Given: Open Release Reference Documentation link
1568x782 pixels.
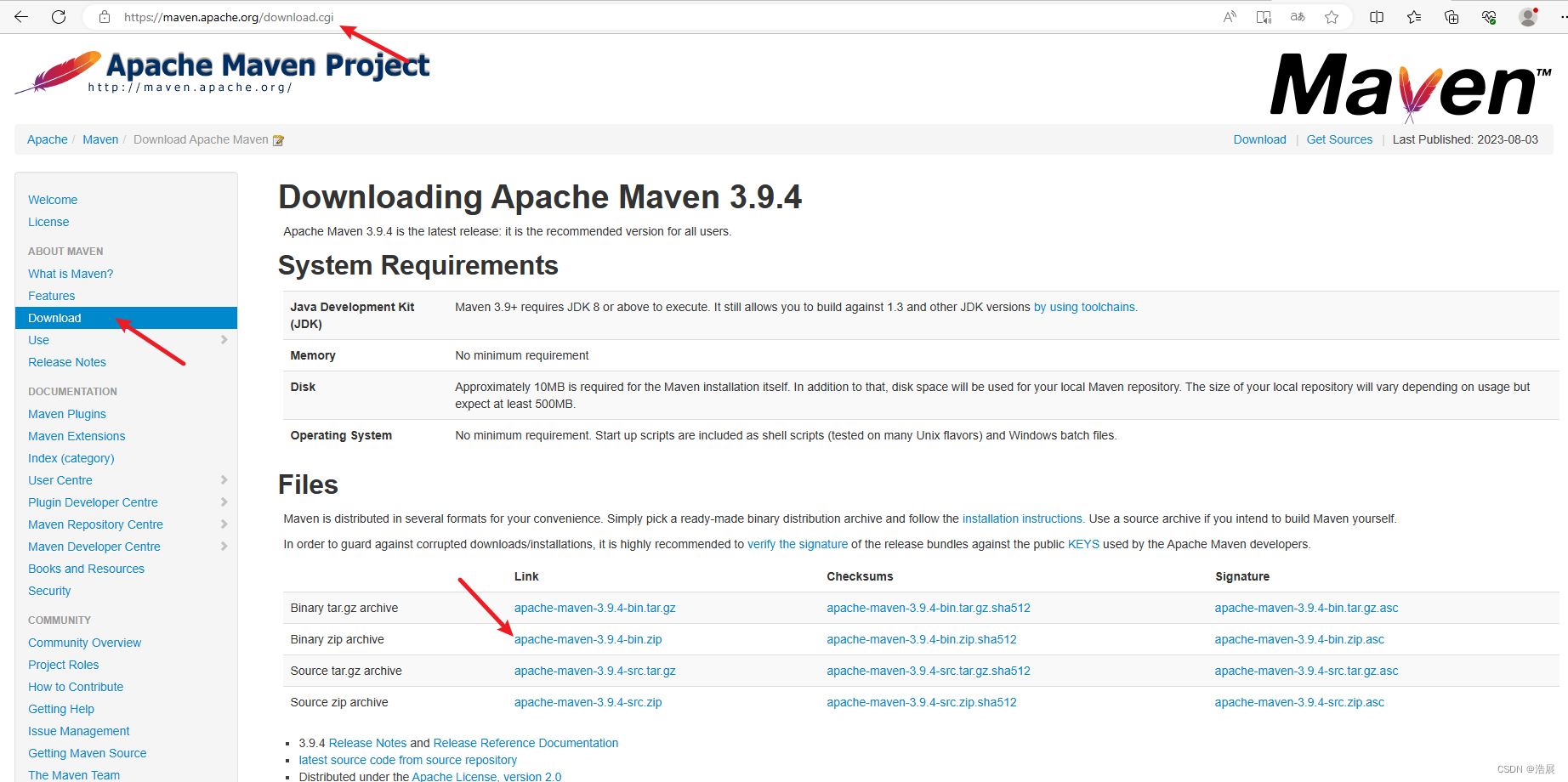Looking at the screenshot, I should [526, 743].
